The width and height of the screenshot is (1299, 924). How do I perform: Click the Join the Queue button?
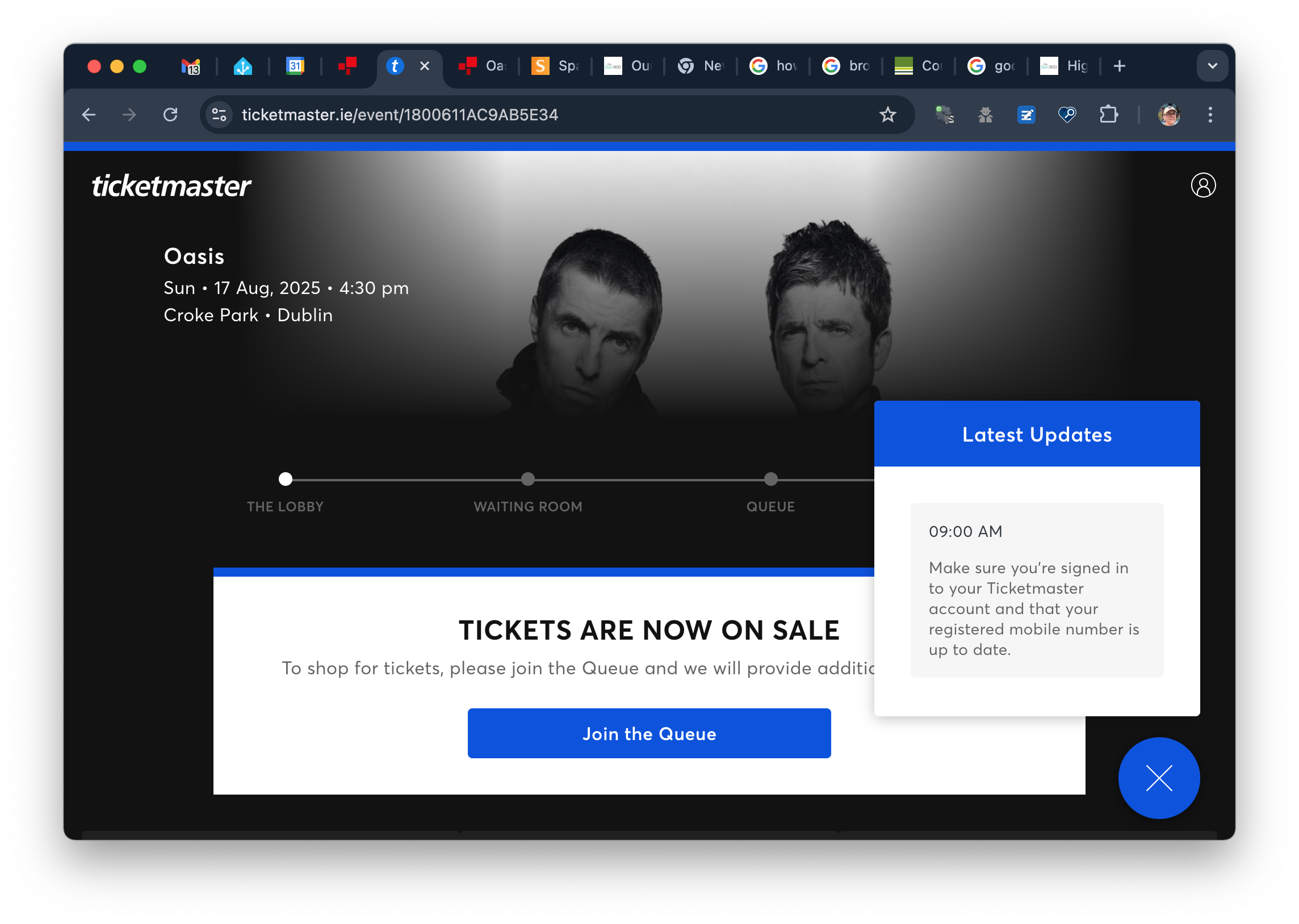[649, 733]
